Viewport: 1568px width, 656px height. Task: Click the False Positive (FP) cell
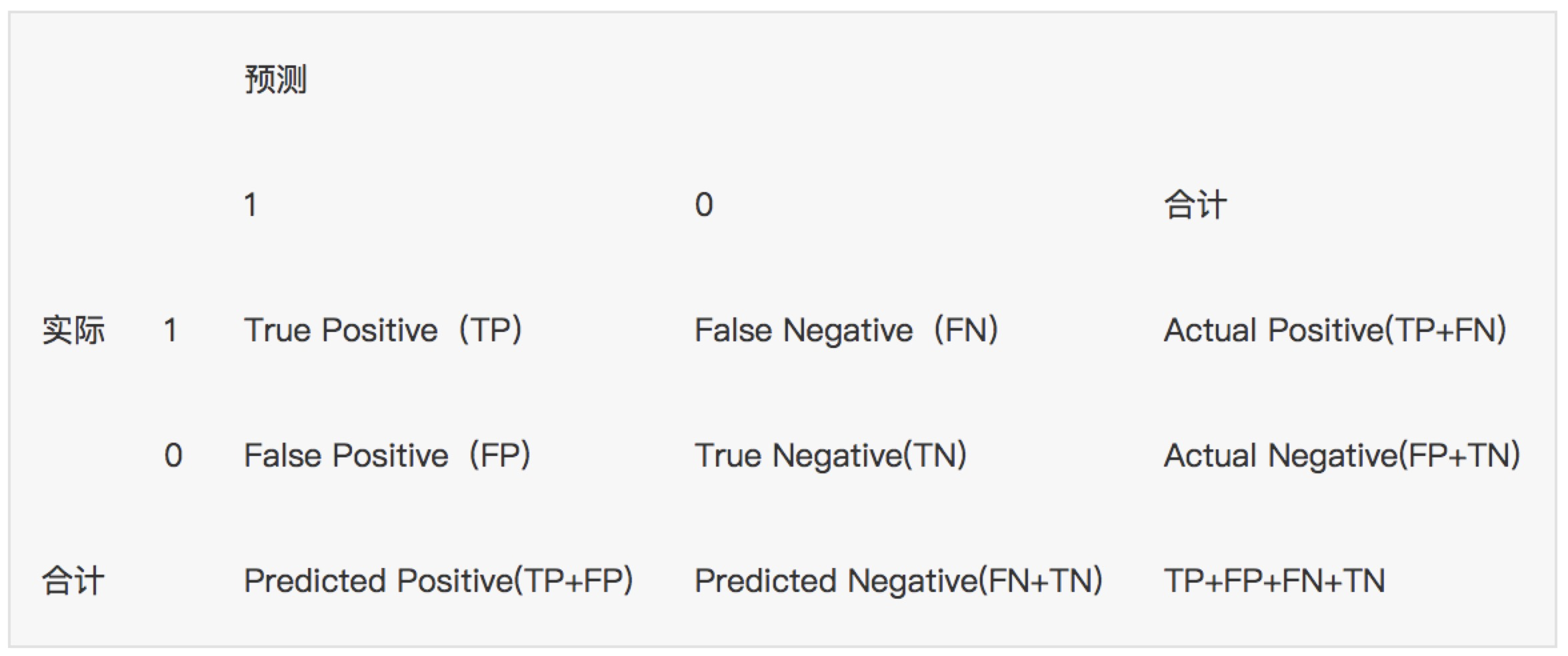(x=387, y=455)
